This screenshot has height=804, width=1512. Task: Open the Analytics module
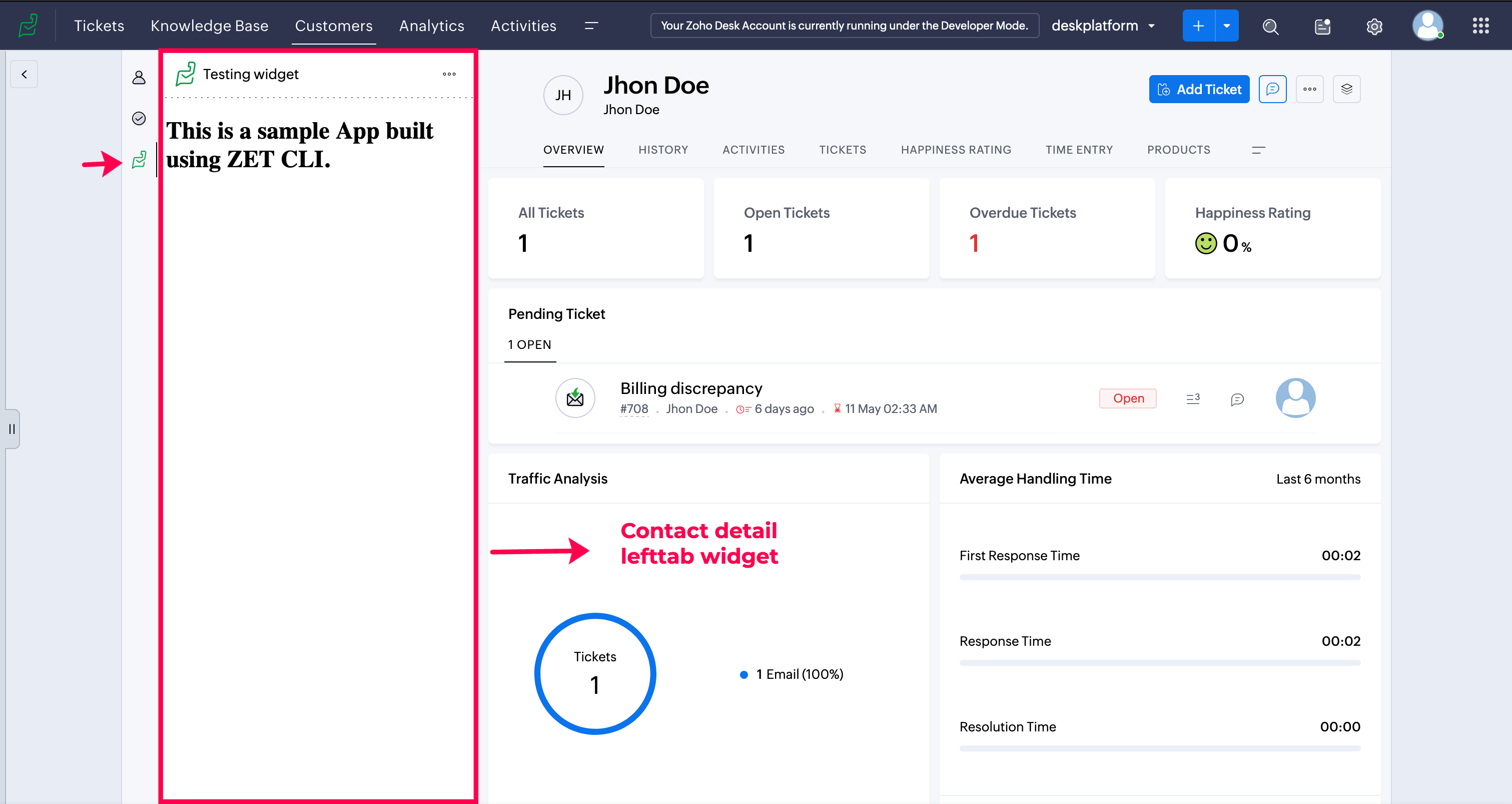[x=431, y=25]
